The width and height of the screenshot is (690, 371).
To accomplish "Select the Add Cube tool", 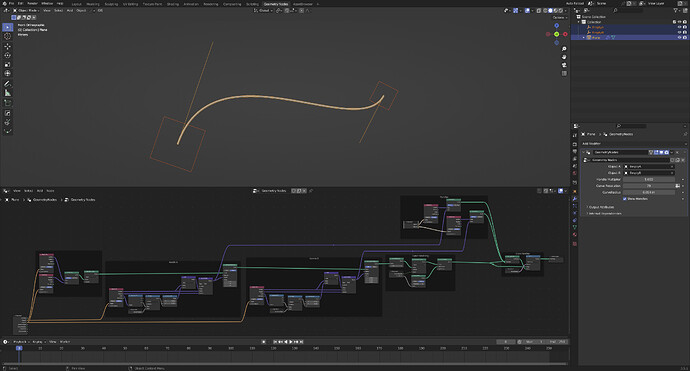I will [x=7, y=103].
